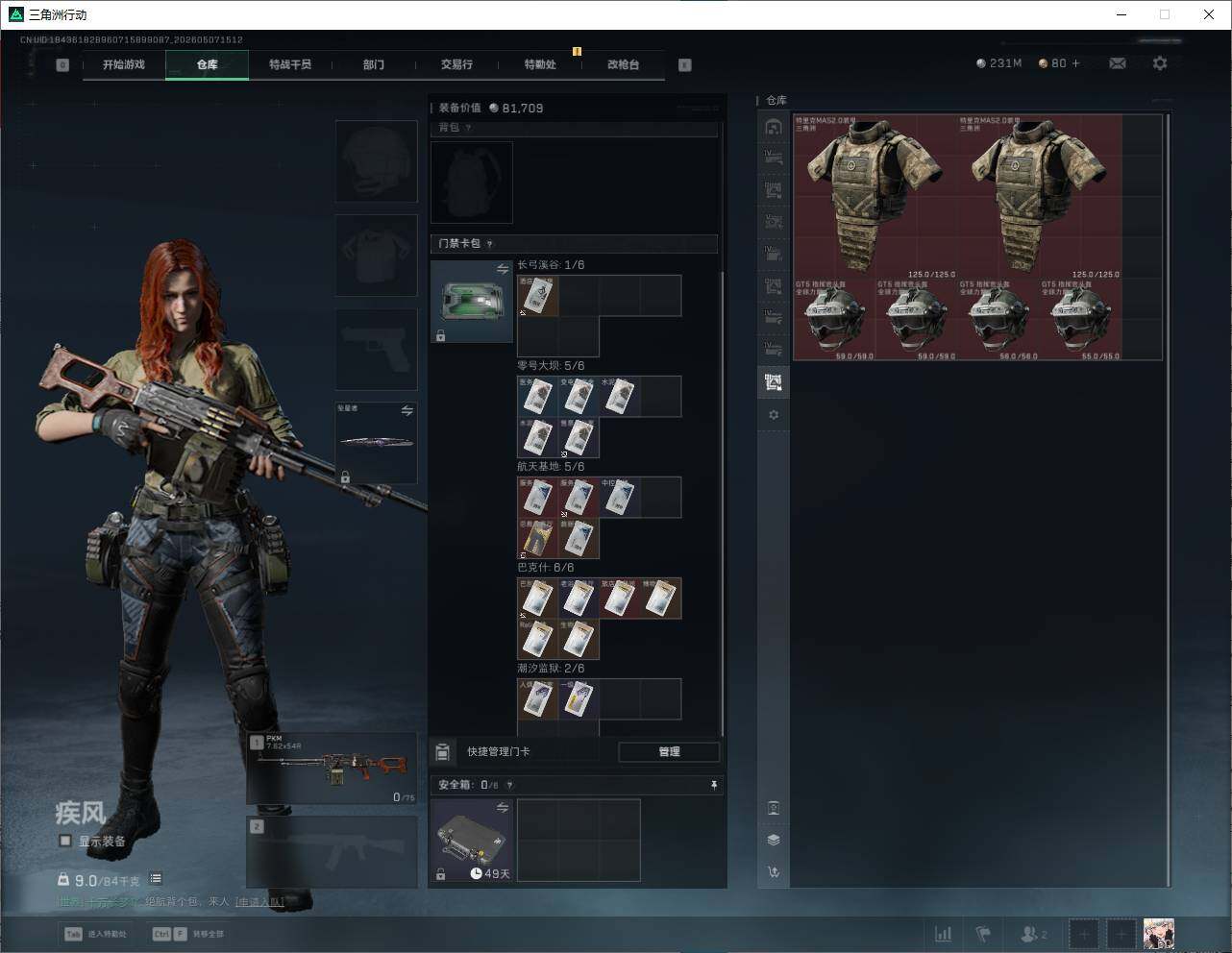Screen dimensions: 1232x953
Task: Select the first keycard under 零号大坝
Action: click(x=538, y=397)
